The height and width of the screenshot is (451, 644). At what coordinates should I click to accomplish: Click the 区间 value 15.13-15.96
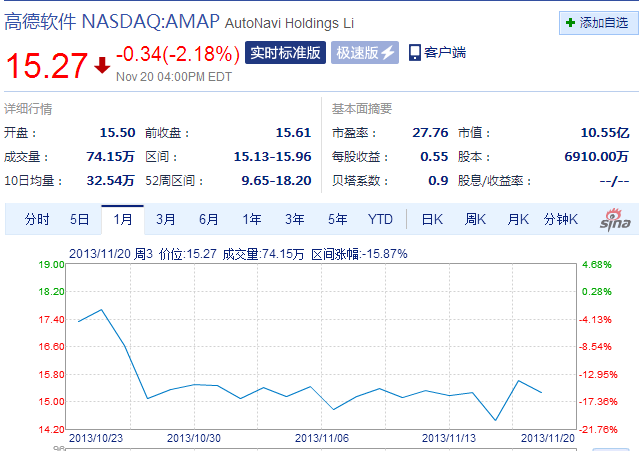pyautogui.click(x=272, y=156)
